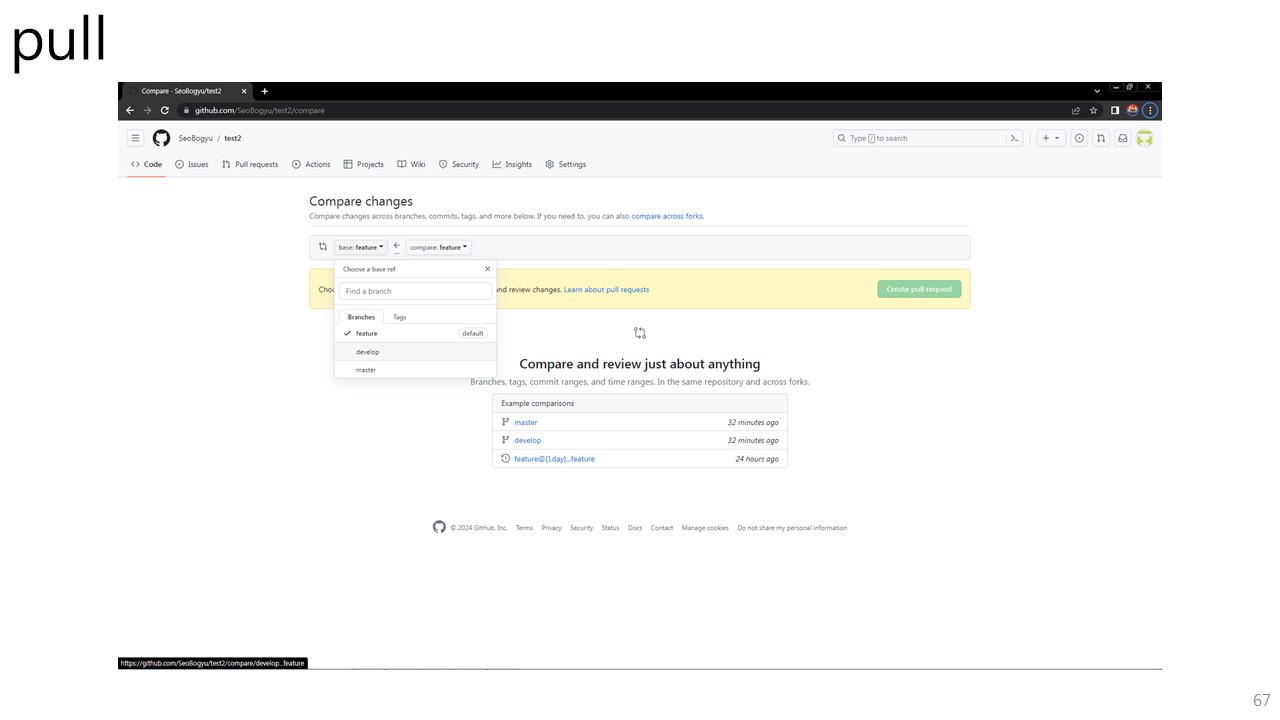Screen dimensions: 1280x720
Task: Go forward with browser forward arrow
Action: (147, 110)
